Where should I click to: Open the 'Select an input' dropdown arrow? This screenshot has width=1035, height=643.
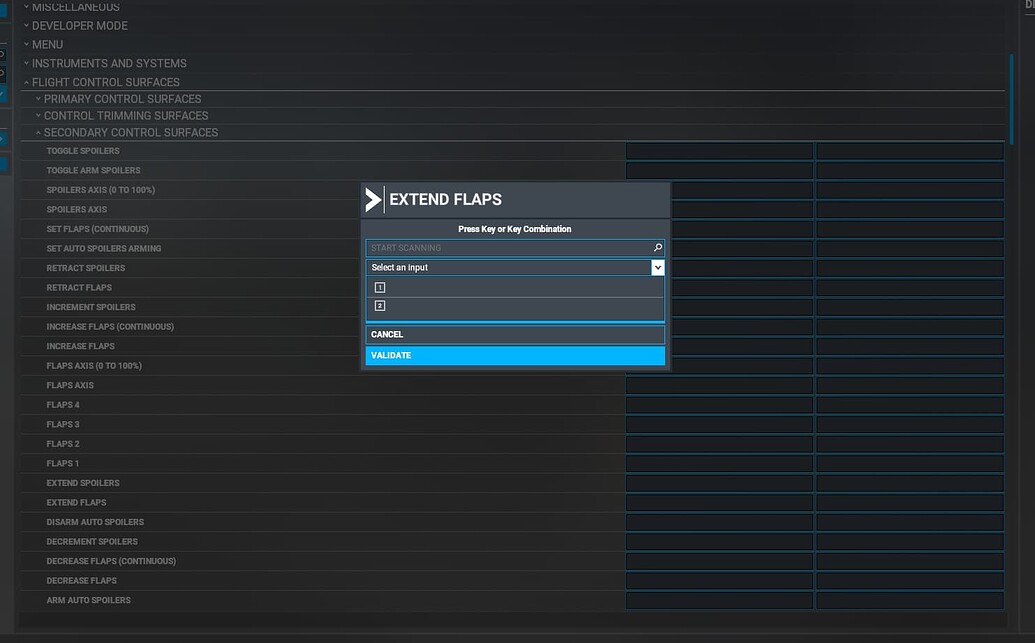coord(657,268)
